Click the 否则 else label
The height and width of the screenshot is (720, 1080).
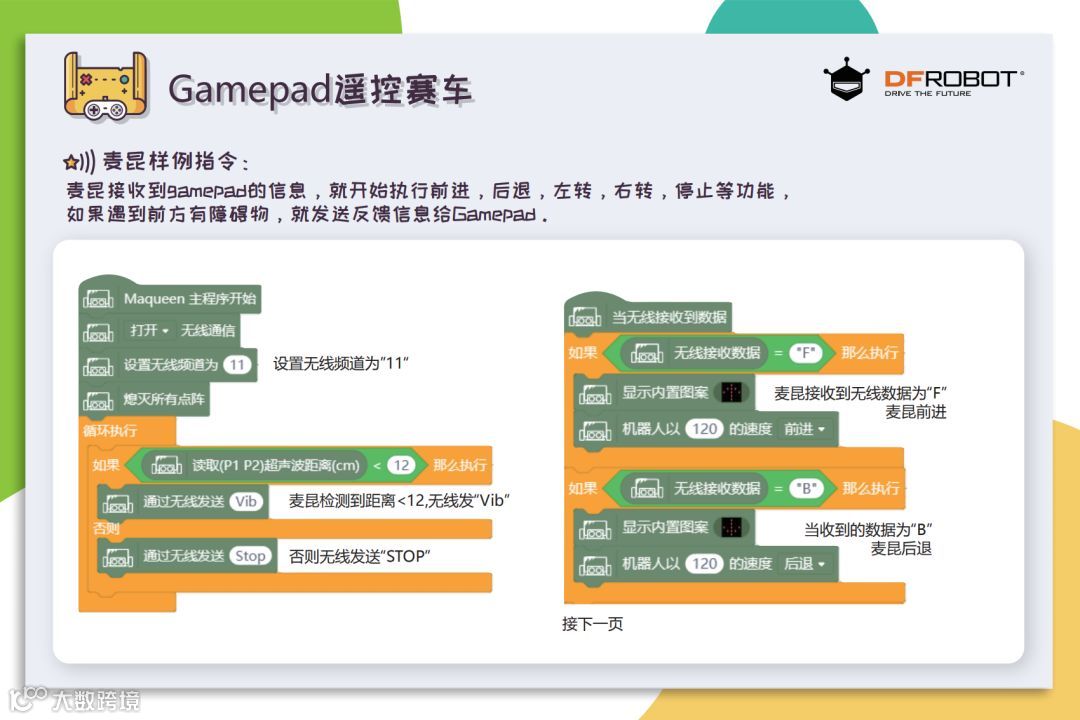(106, 528)
